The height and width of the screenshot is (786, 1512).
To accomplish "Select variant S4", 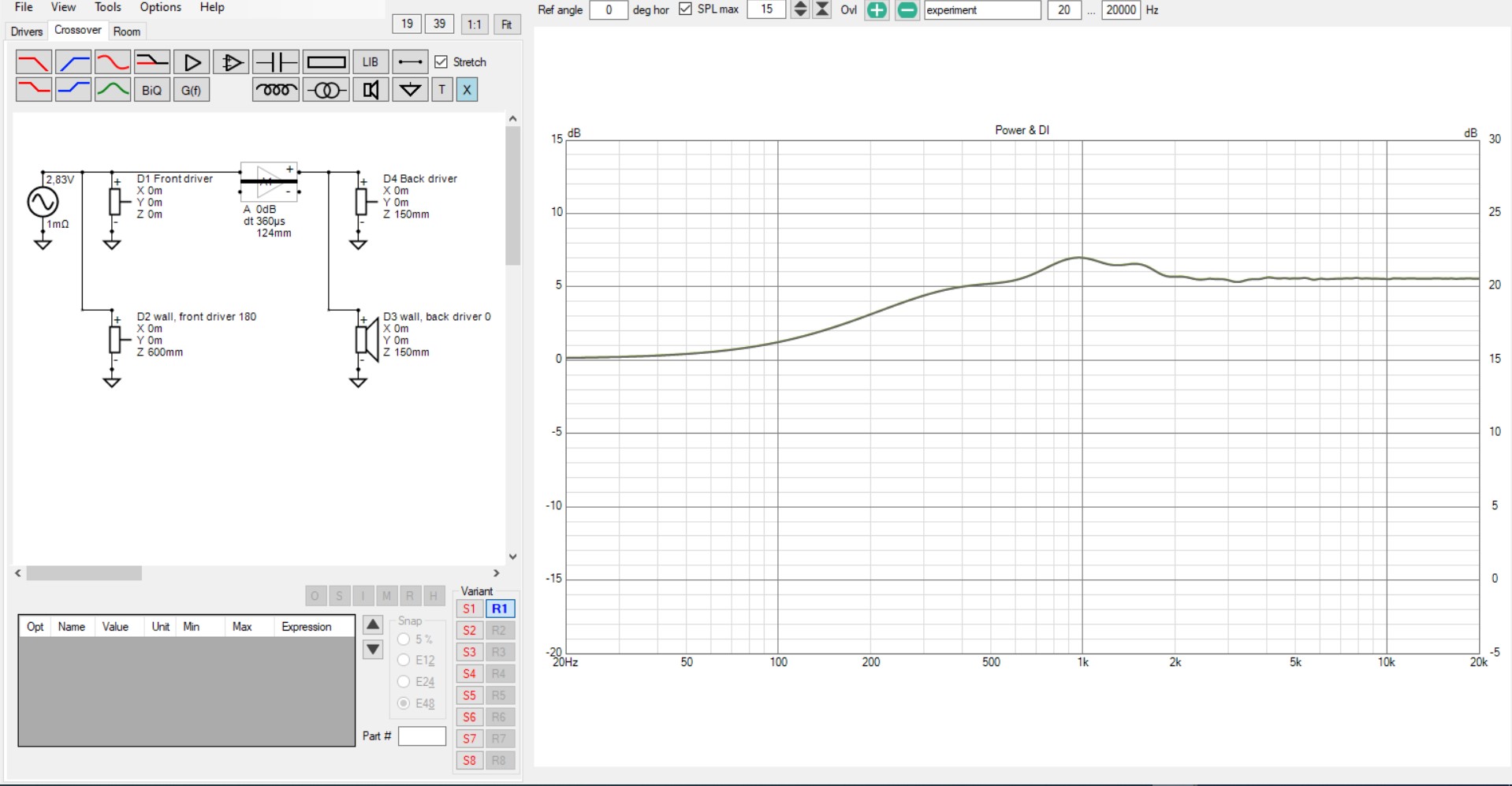I will (469, 674).
